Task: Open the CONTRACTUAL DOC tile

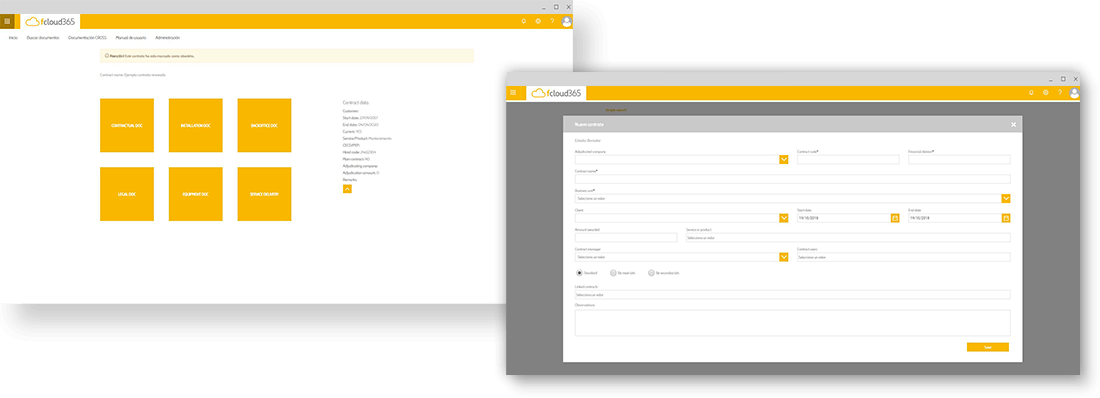Action: click(x=127, y=125)
